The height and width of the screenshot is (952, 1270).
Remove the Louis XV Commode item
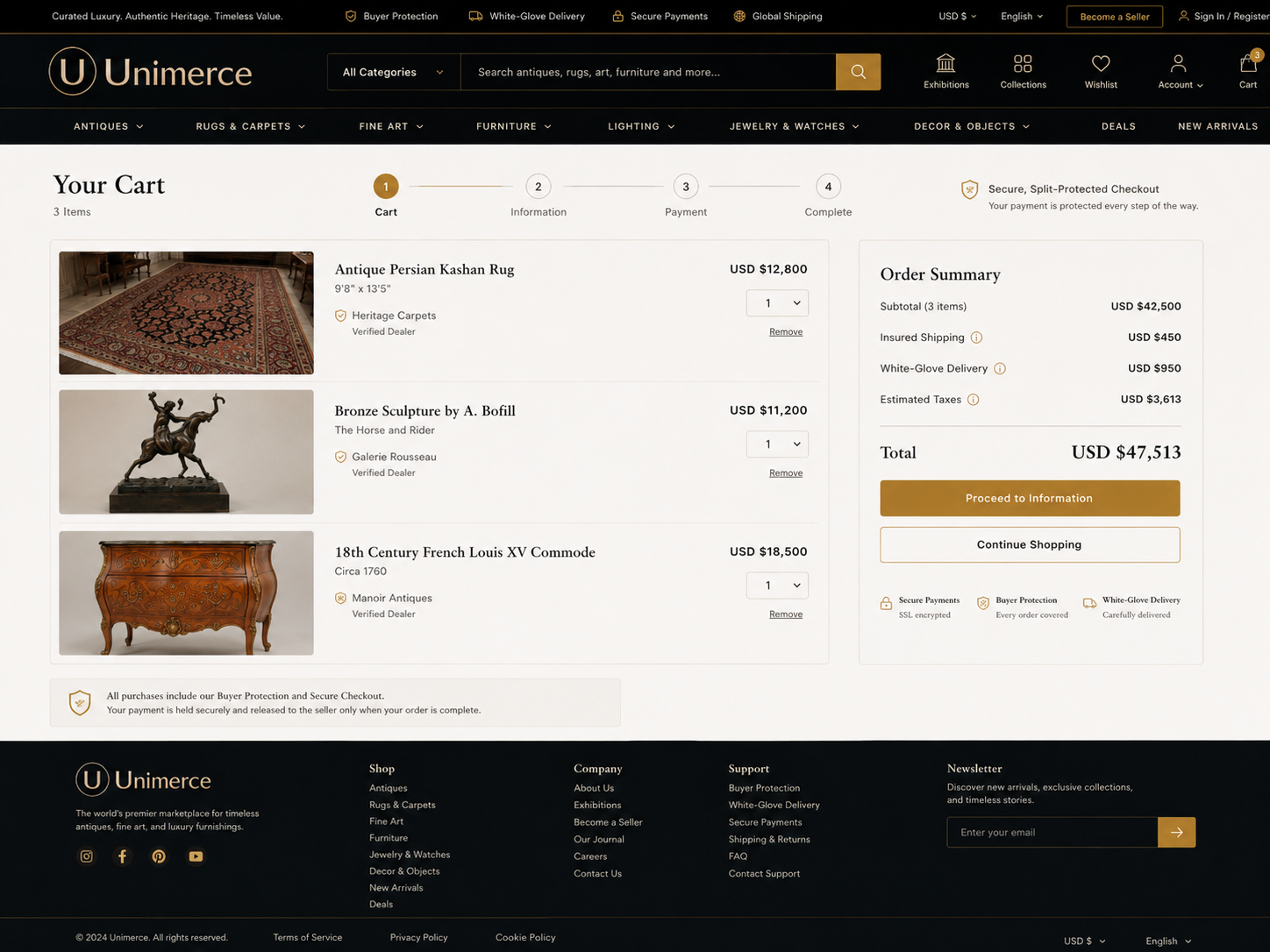click(x=786, y=615)
